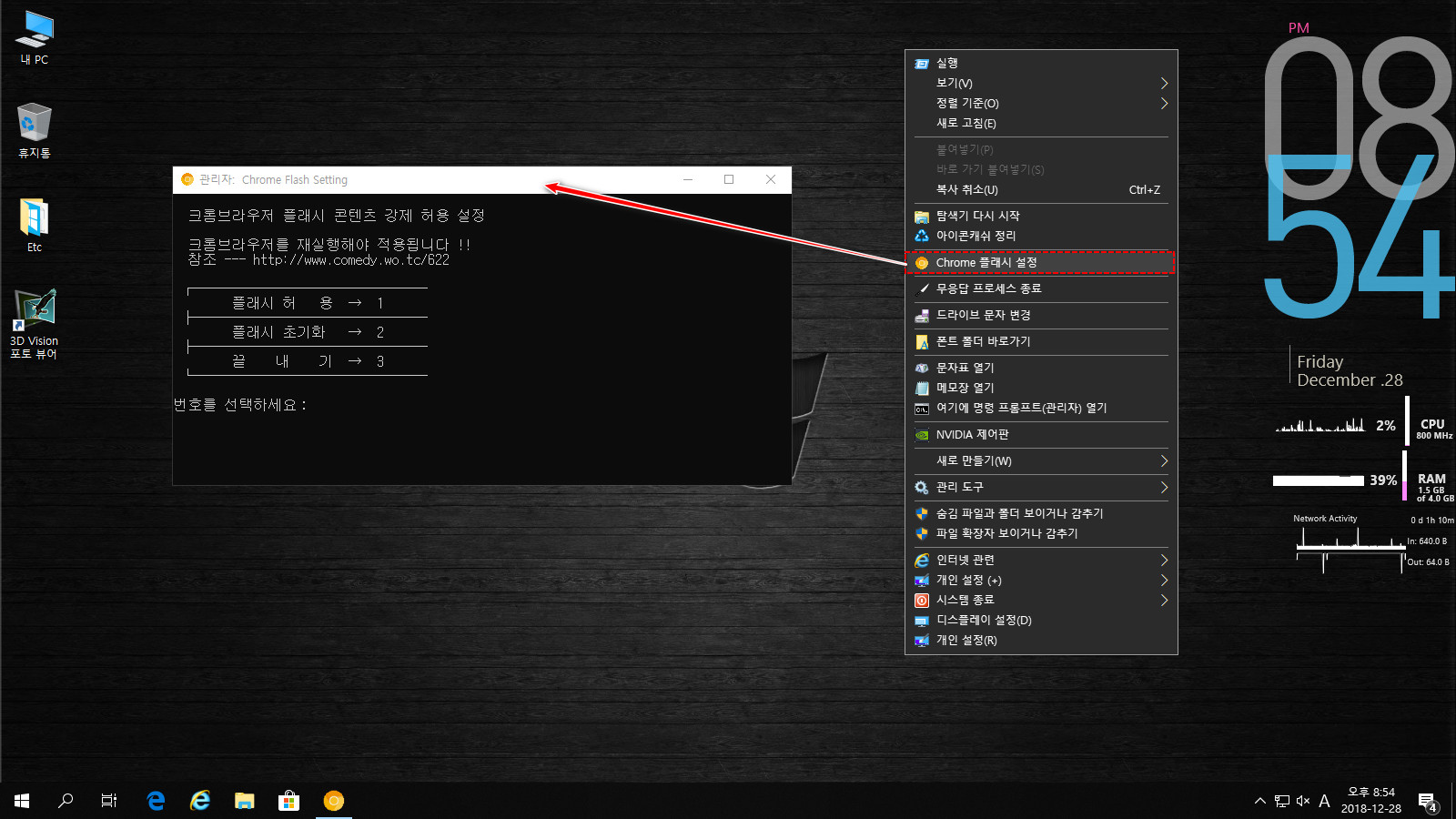Select 아이콘캐쉬 정리 menu item
Image resolution: width=1456 pixels, height=819 pixels.
(1041, 236)
